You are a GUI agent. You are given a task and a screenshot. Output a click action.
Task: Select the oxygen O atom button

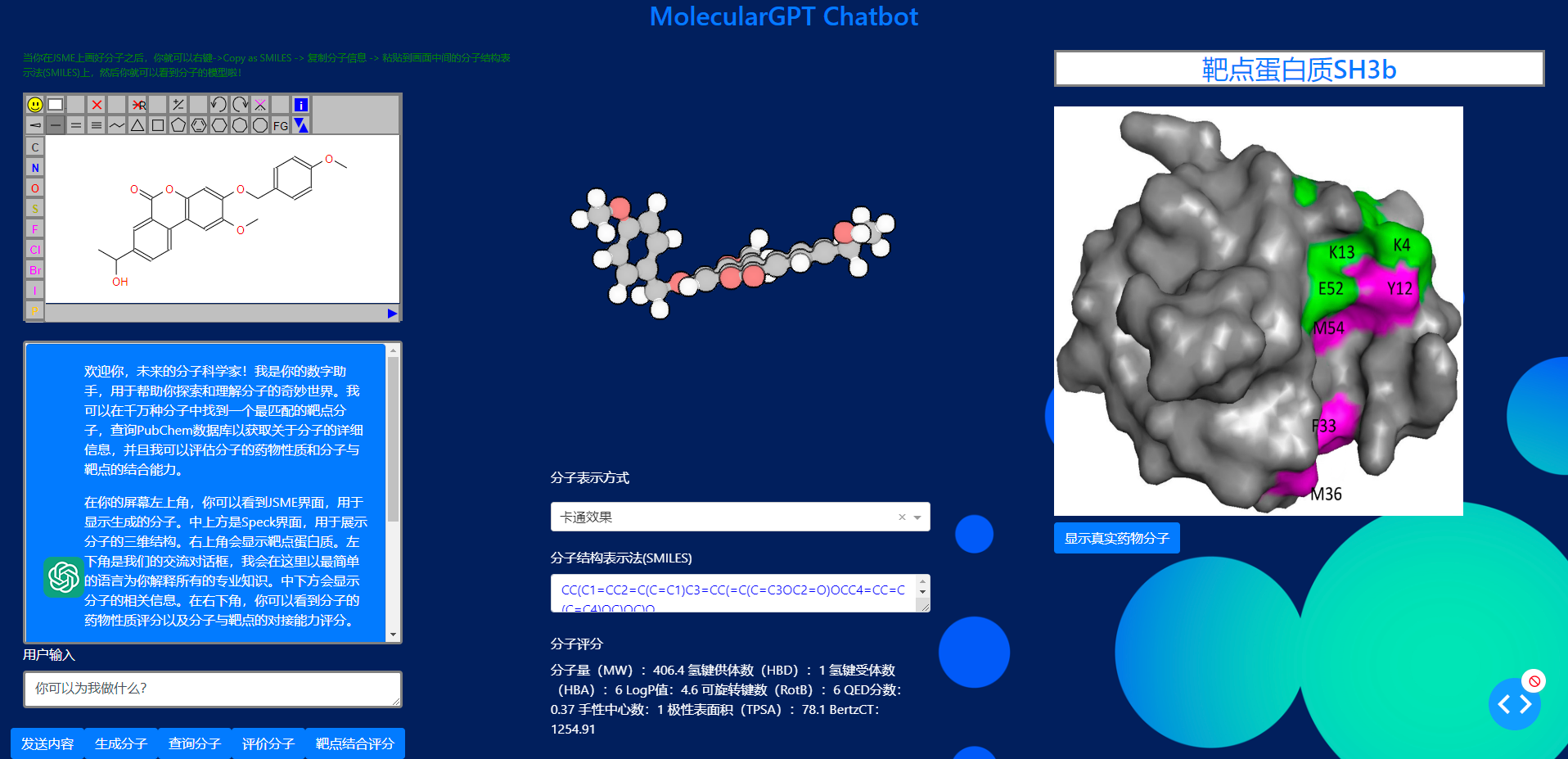(35, 188)
